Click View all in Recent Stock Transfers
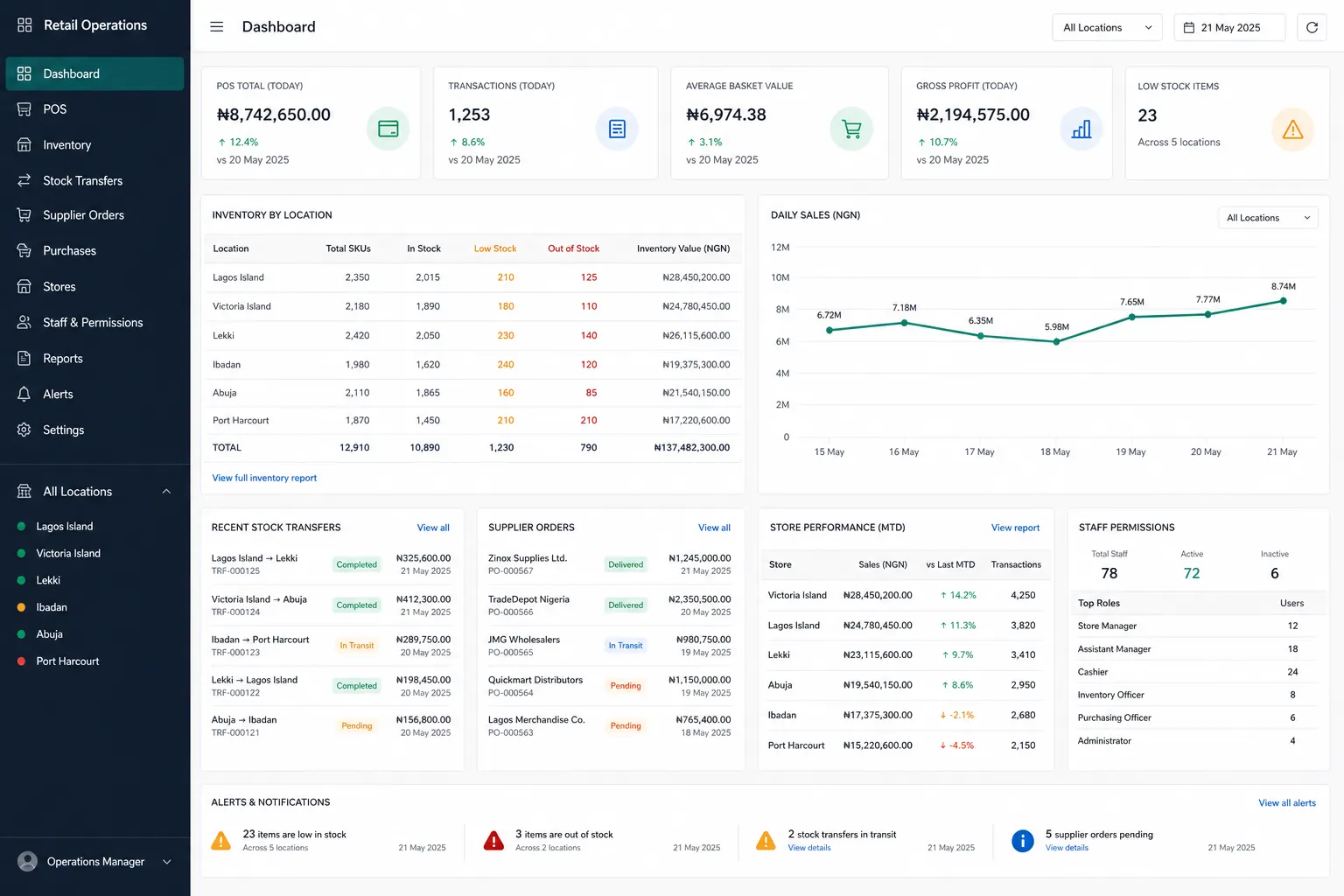Screen dimensions: 1344x896 pos(433,528)
